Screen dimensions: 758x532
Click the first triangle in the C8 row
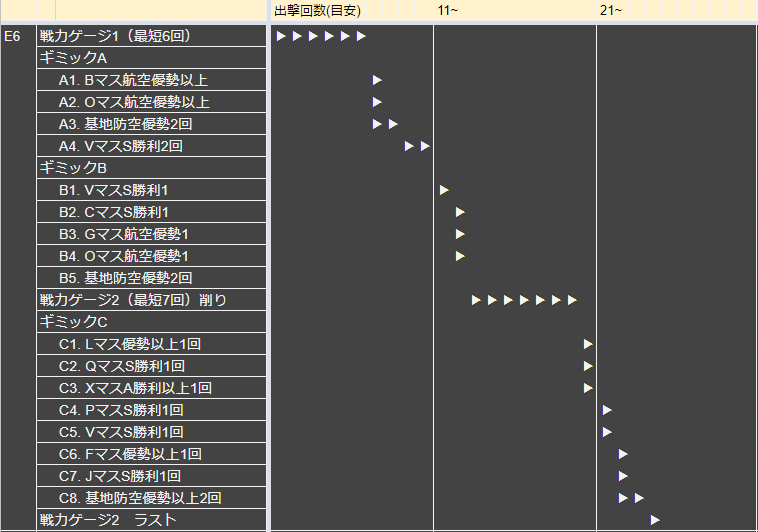point(623,498)
